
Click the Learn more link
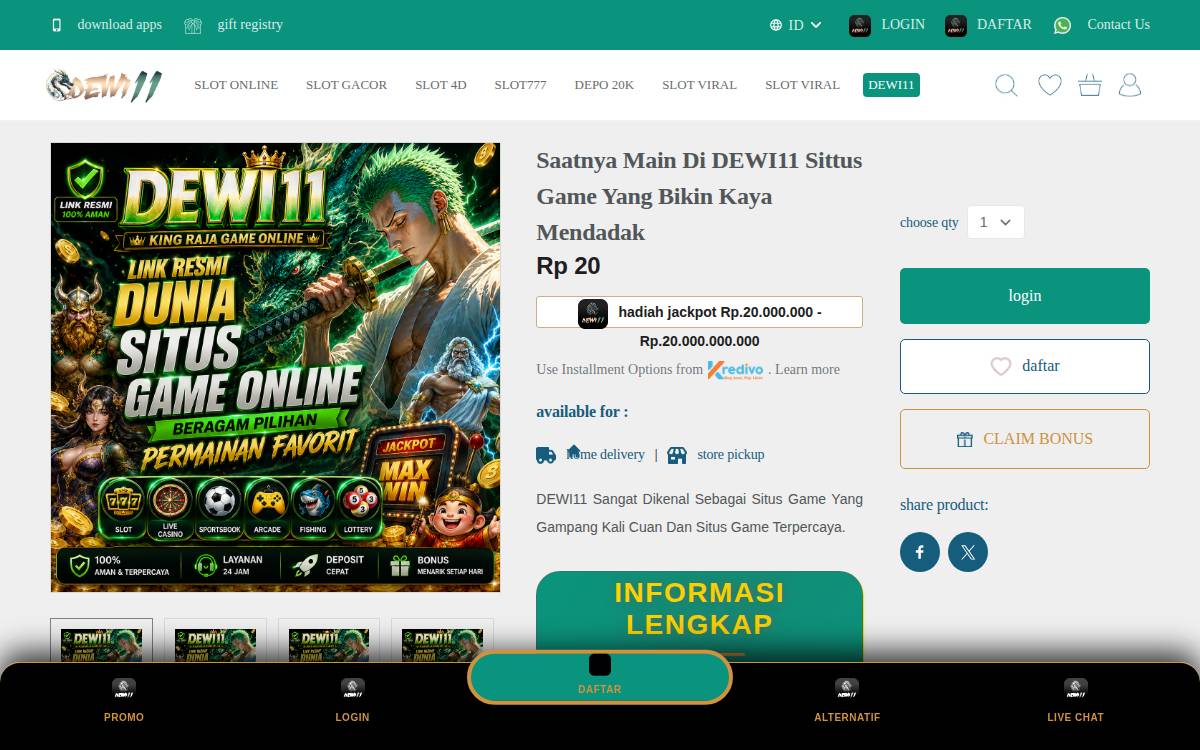click(807, 370)
